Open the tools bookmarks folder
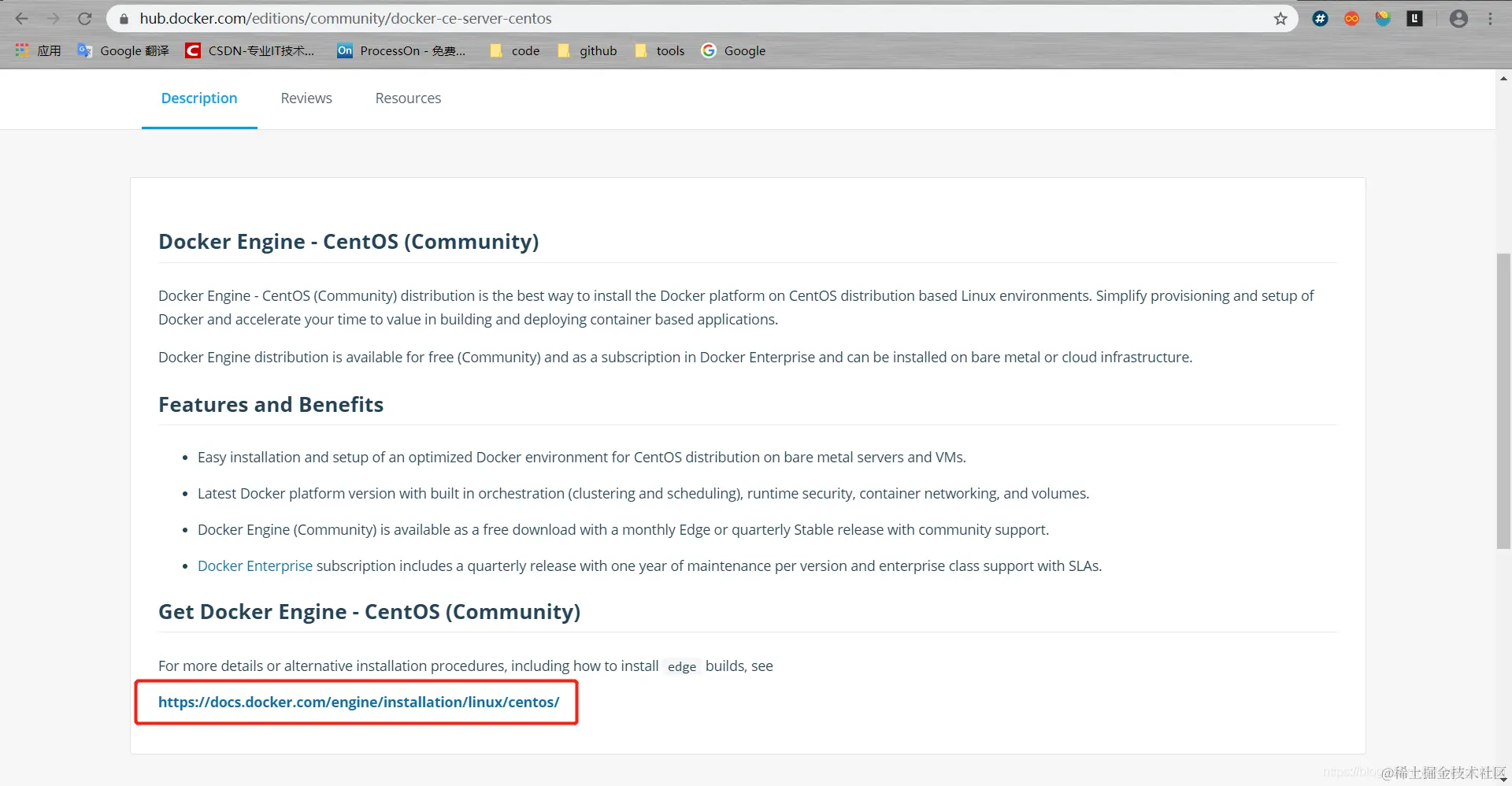This screenshot has width=1512, height=786. point(660,50)
